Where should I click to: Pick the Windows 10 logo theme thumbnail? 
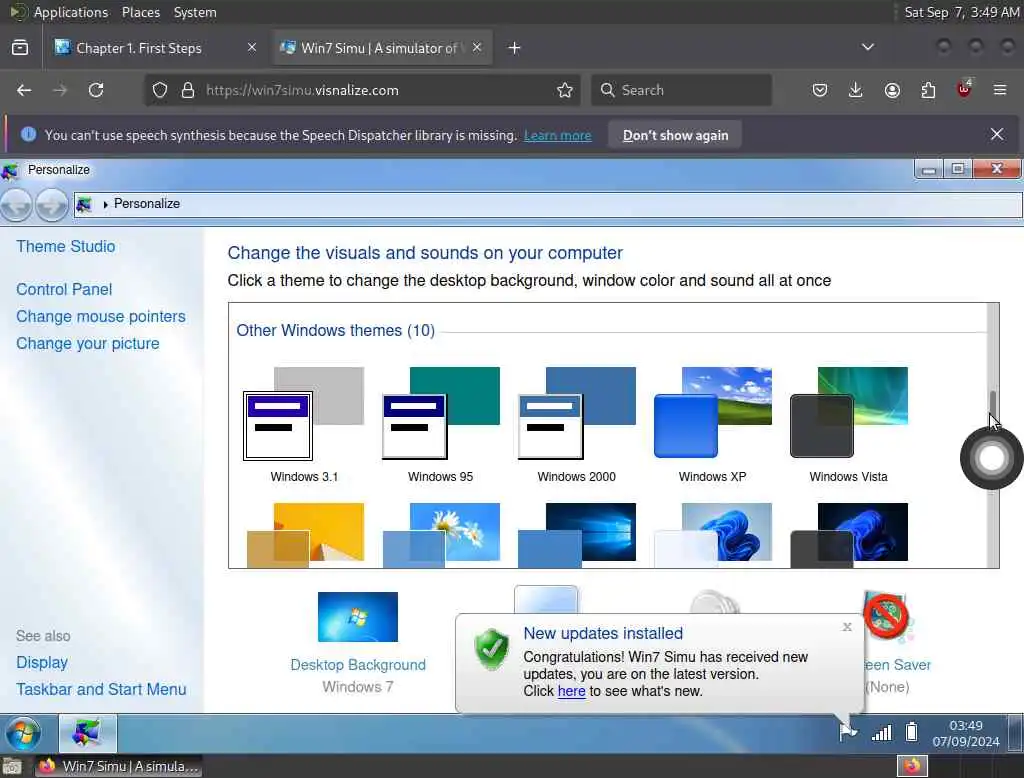pyautogui.click(x=577, y=534)
